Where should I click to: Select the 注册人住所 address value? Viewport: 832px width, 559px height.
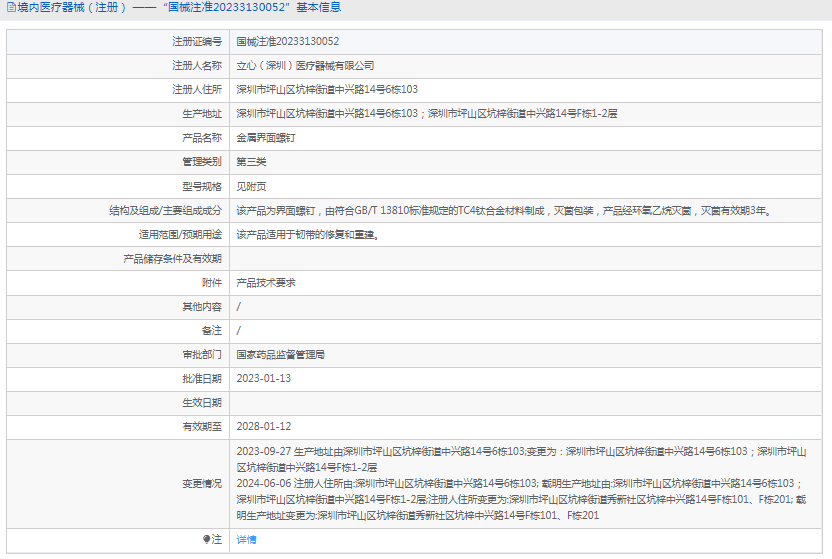327,90
